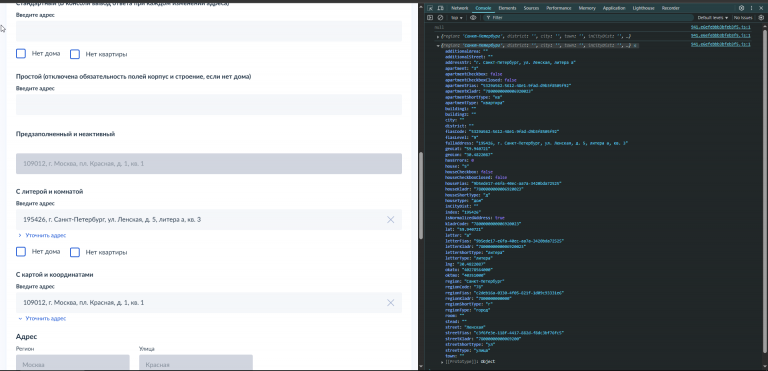Open source link of expanded object row
This screenshot has height=371, width=768.
[720, 45]
